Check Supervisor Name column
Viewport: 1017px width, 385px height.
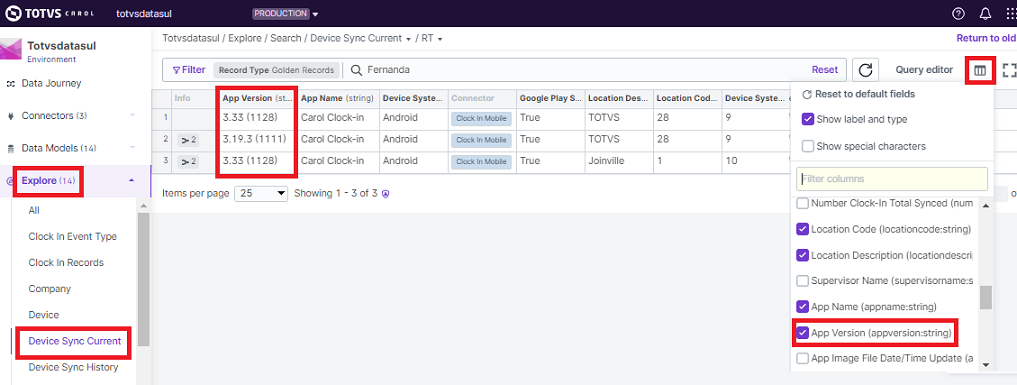(802, 281)
